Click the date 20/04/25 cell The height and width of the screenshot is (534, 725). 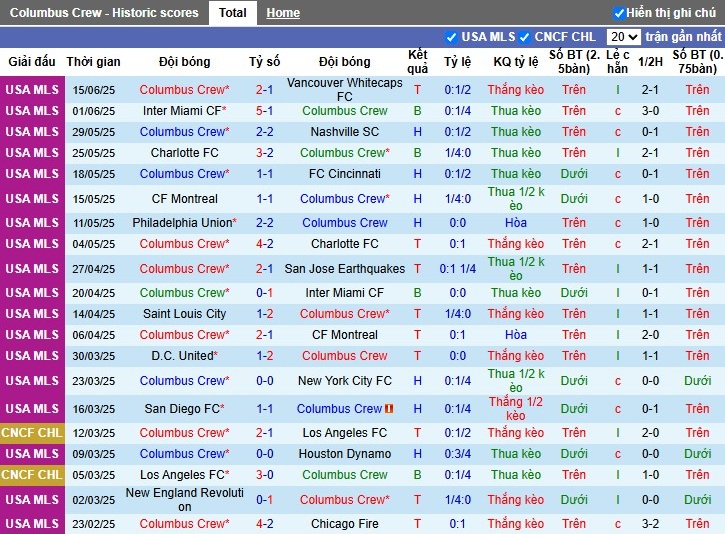(x=93, y=293)
